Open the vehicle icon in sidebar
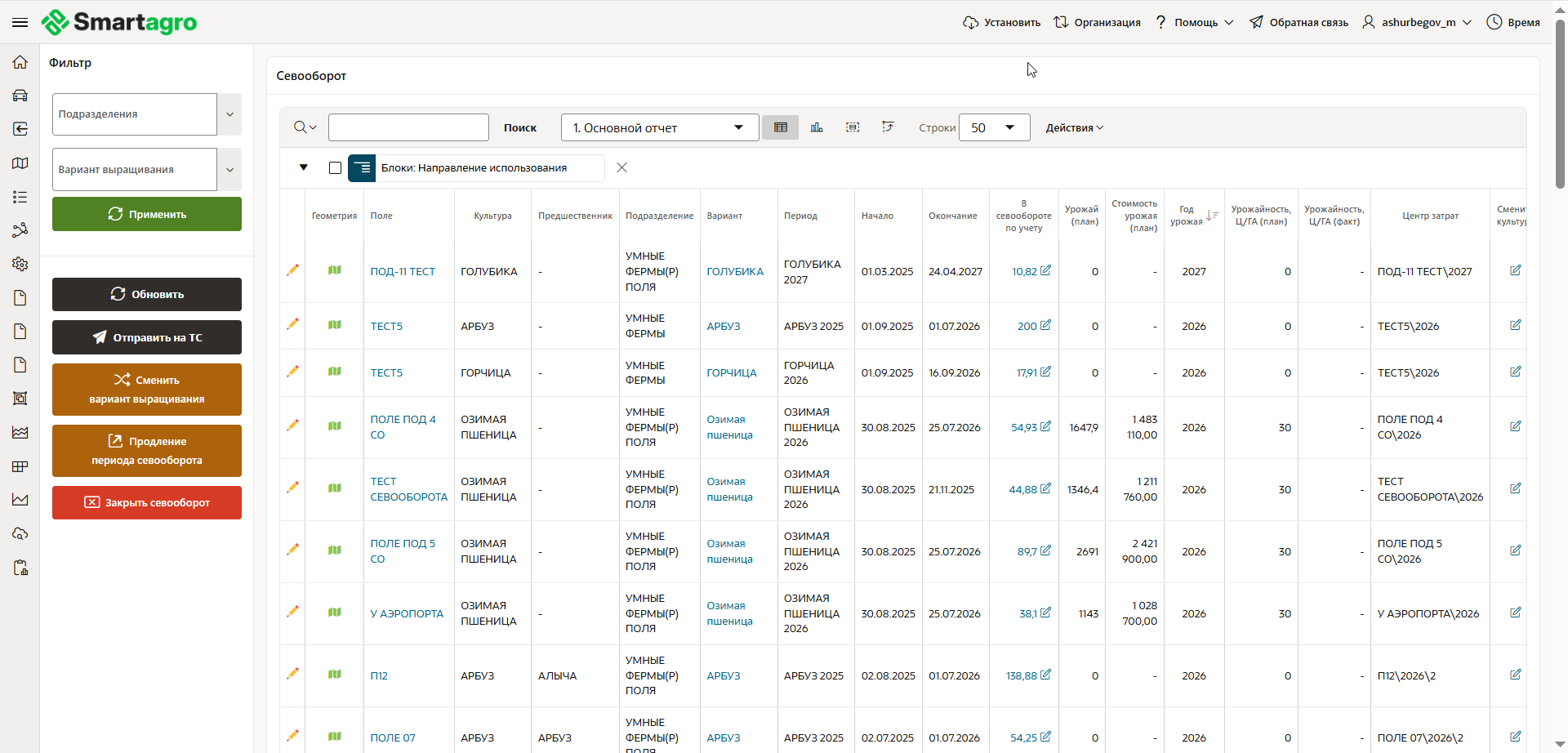The width and height of the screenshot is (1568, 753). tap(20, 96)
